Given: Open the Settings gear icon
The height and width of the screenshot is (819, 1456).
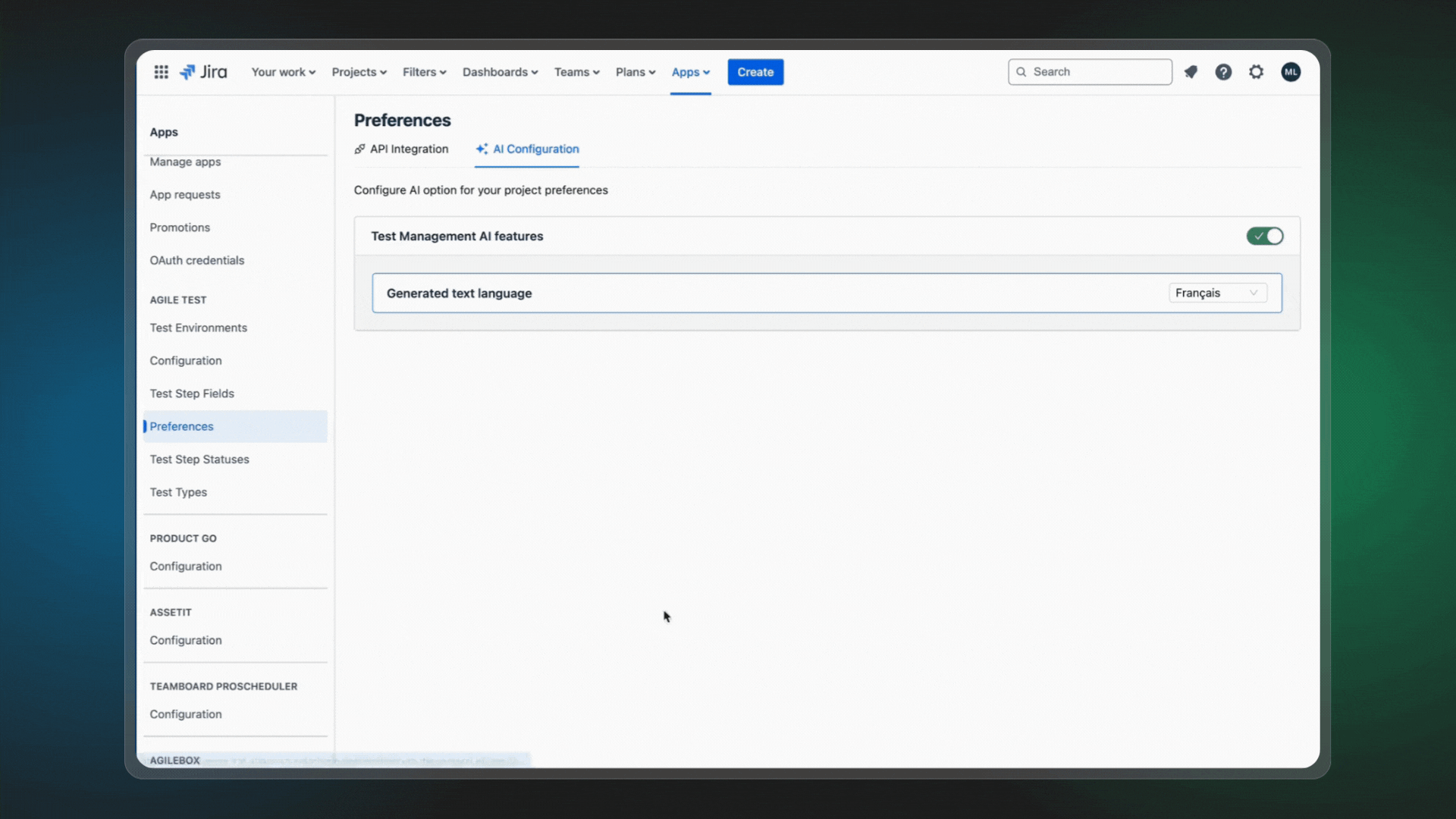Looking at the screenshot, I should (1257, 72).
